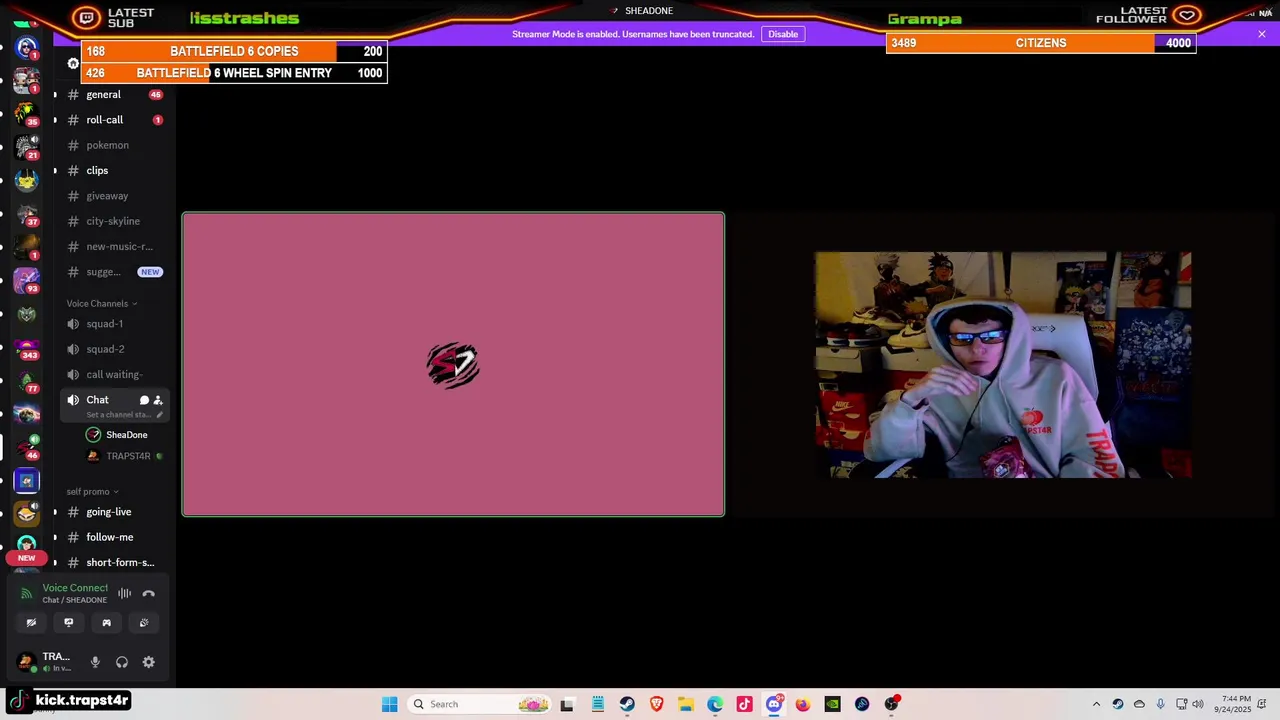Join the call waiting- voice channel
This screenshot has width=1280, height=720.
113,375
